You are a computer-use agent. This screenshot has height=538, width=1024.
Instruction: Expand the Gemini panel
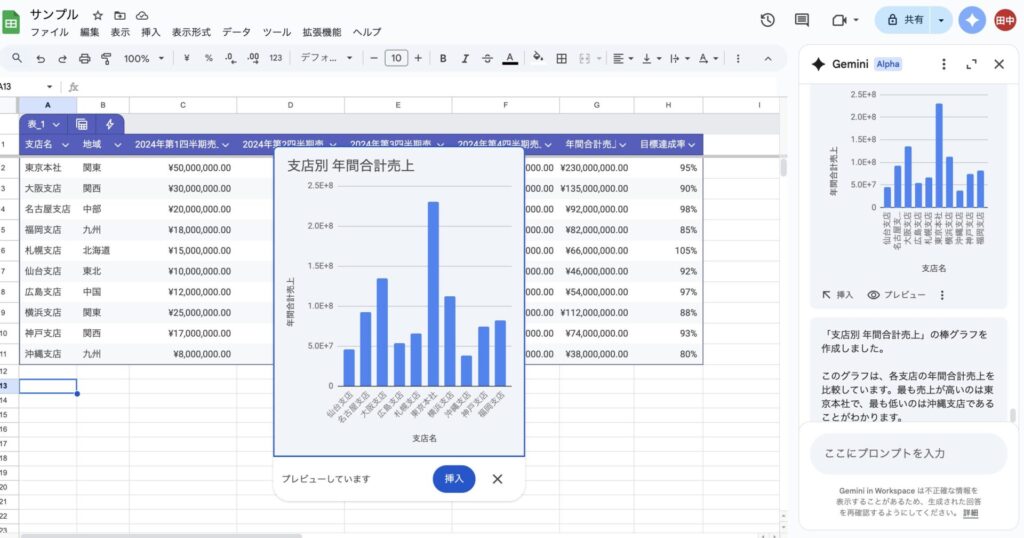pyautogui.click(x=971, y=64)
